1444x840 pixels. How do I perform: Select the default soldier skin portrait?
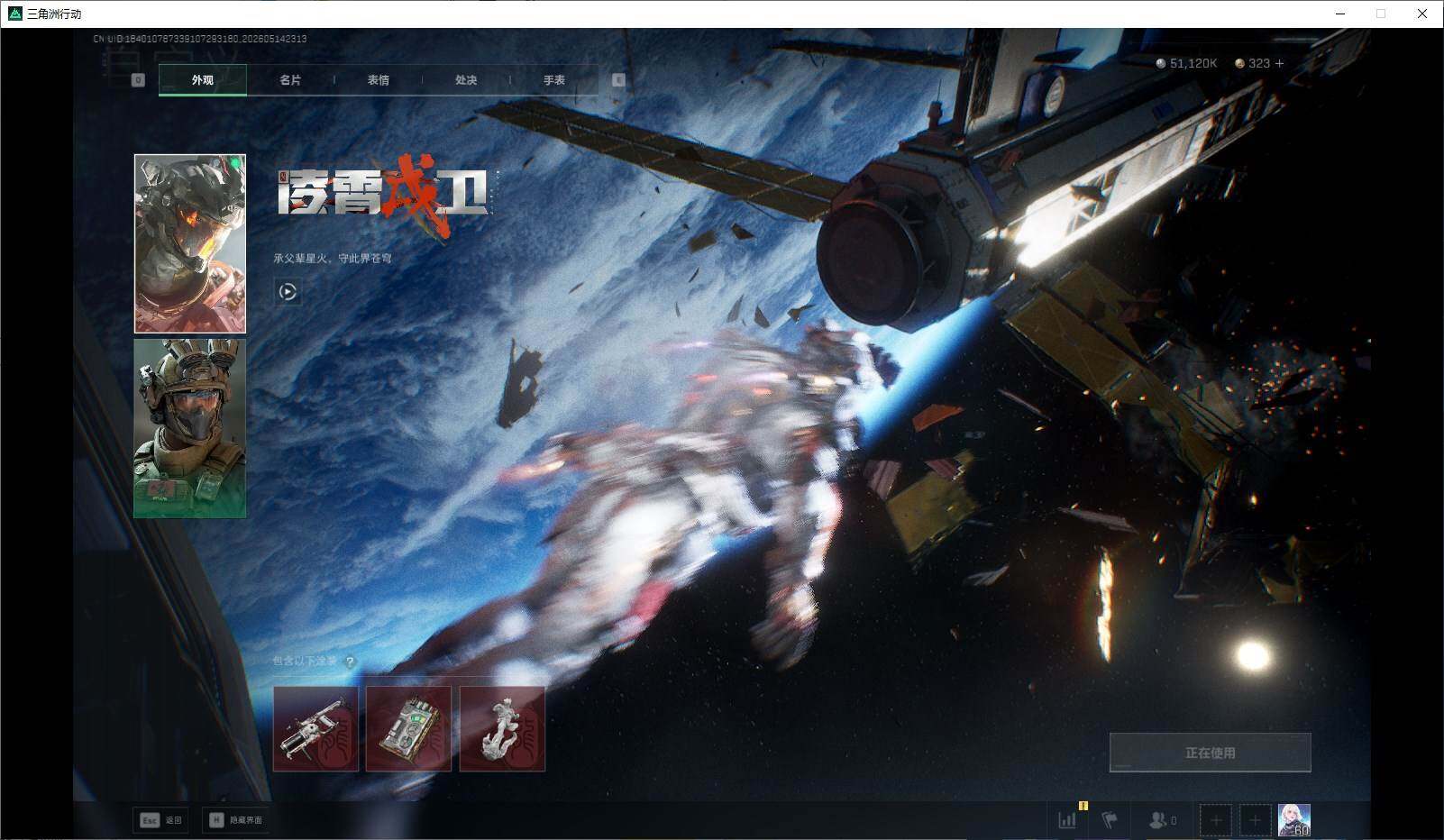(x=190, y=428)
